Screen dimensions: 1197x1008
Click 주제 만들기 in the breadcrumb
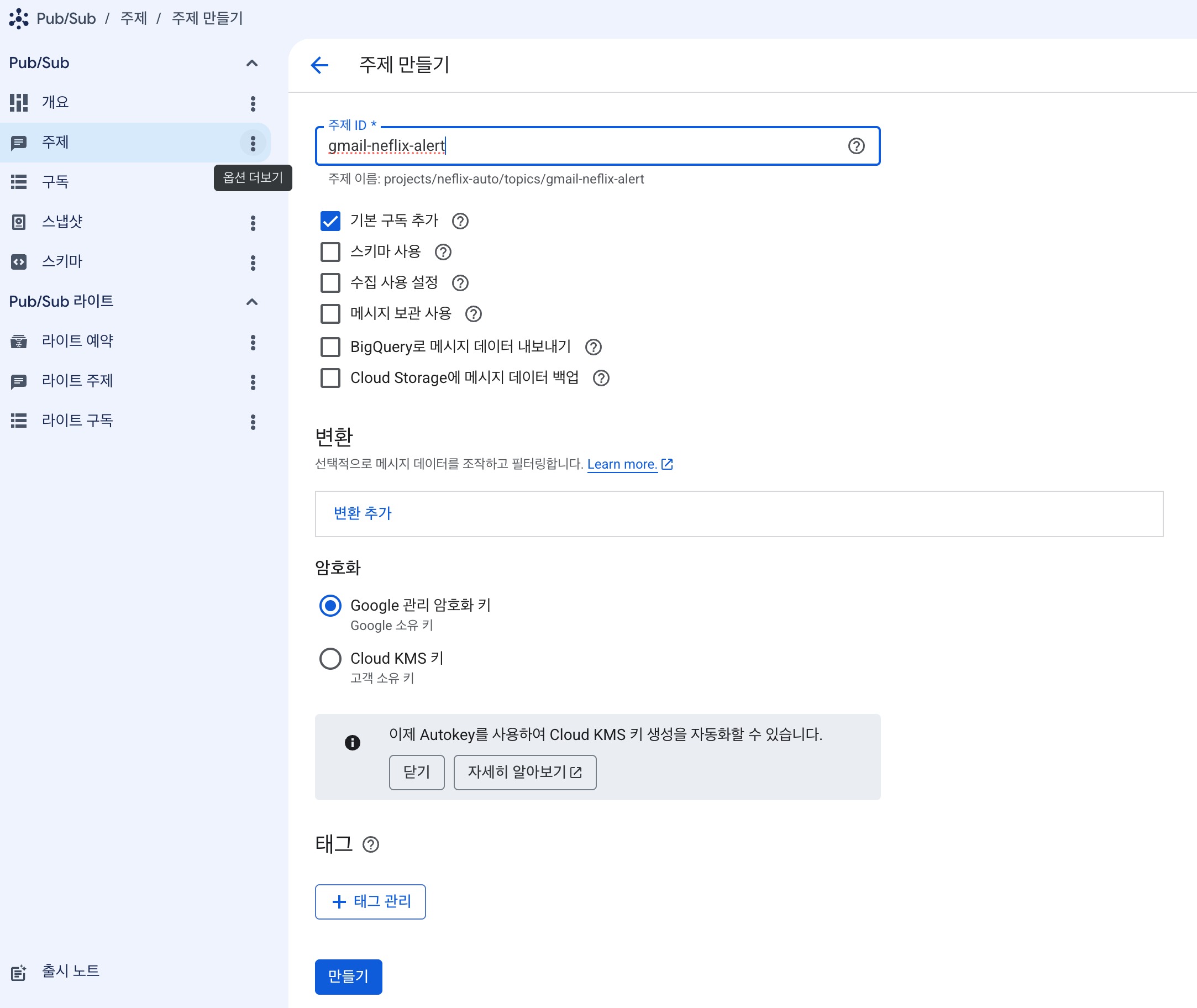point(207,18)
